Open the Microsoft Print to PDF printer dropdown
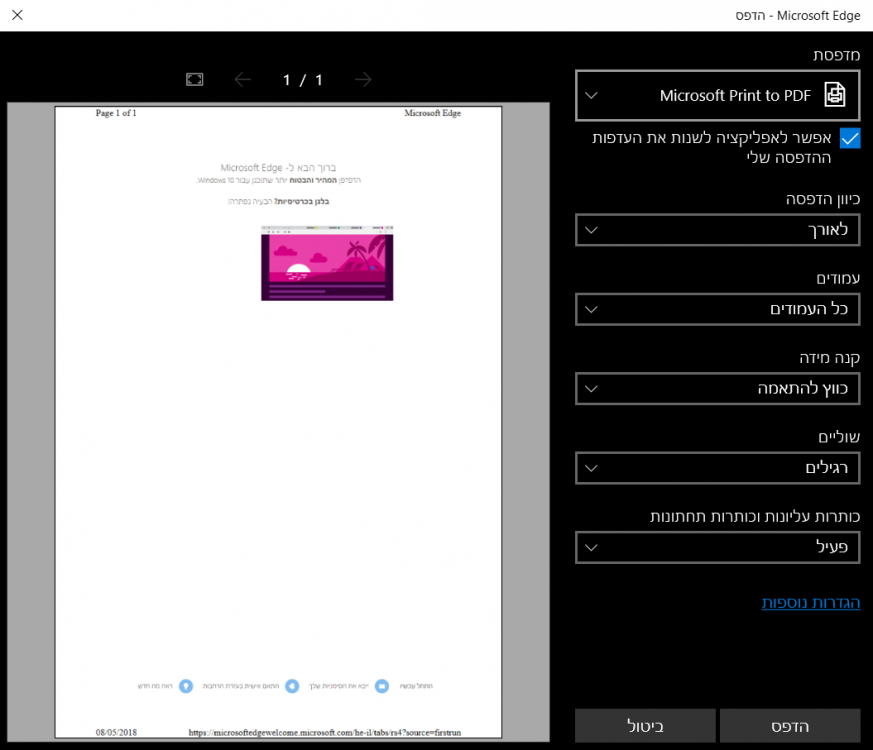Viewport: 873px width, 750px height. (x=718, y=95)
